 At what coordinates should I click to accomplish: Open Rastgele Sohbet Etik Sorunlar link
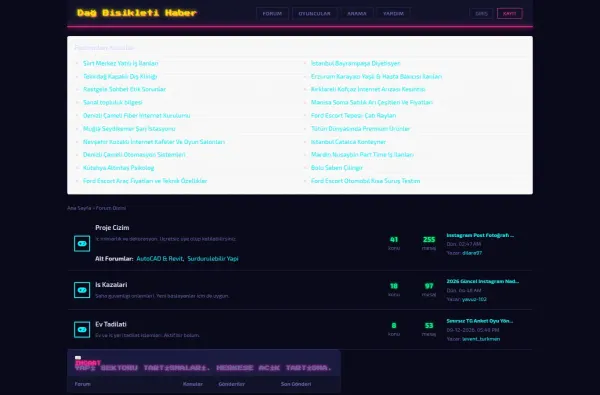(x=124, y=89)
